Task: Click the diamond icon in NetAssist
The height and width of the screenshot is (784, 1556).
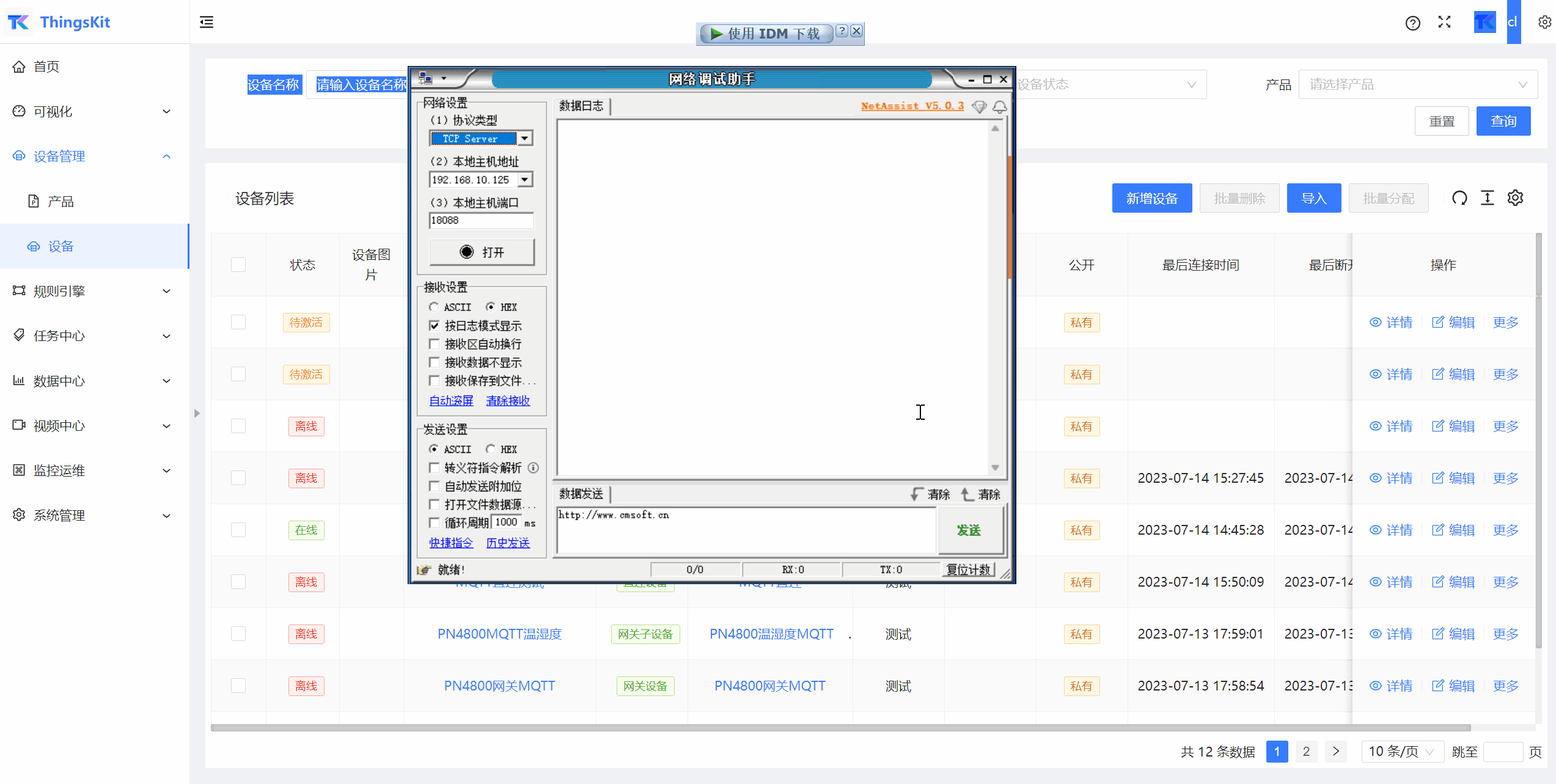Action: pos(979,107)
